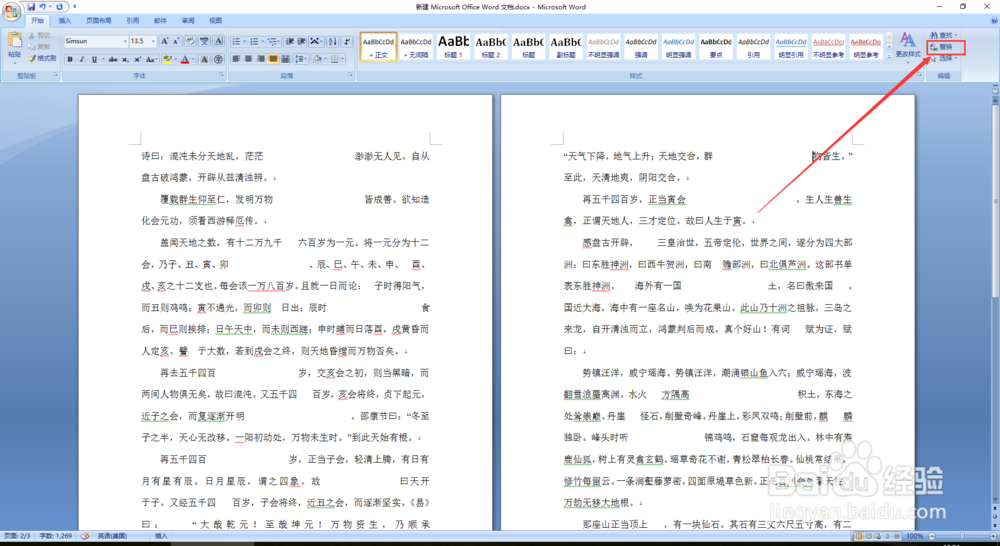Apply the 标题 1 heading style
This screenshot has width=1000, height=546.
click(x=453, y=47)
